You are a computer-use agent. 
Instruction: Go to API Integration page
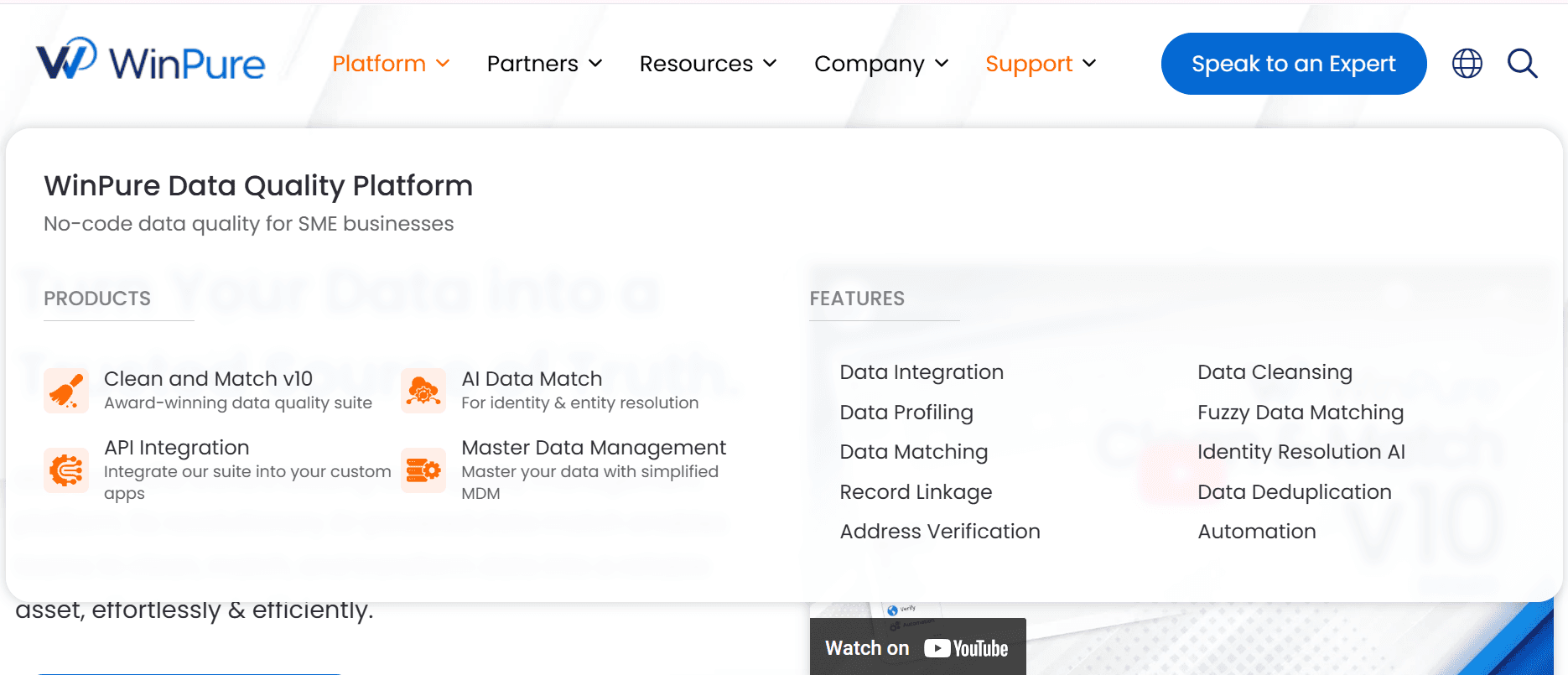tap(177, 448)
